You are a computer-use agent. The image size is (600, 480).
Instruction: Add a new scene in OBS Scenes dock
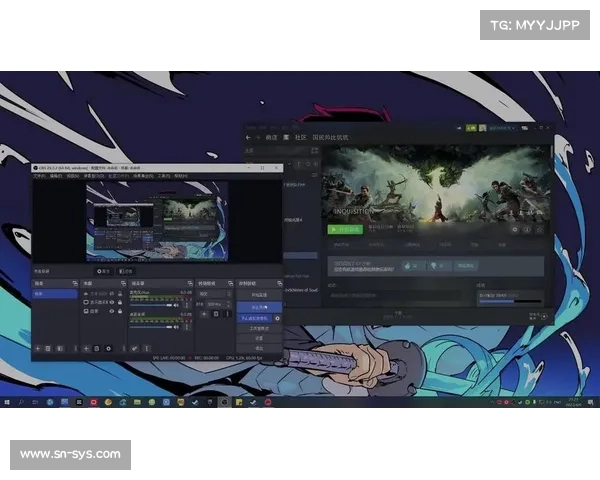point(38,348)
